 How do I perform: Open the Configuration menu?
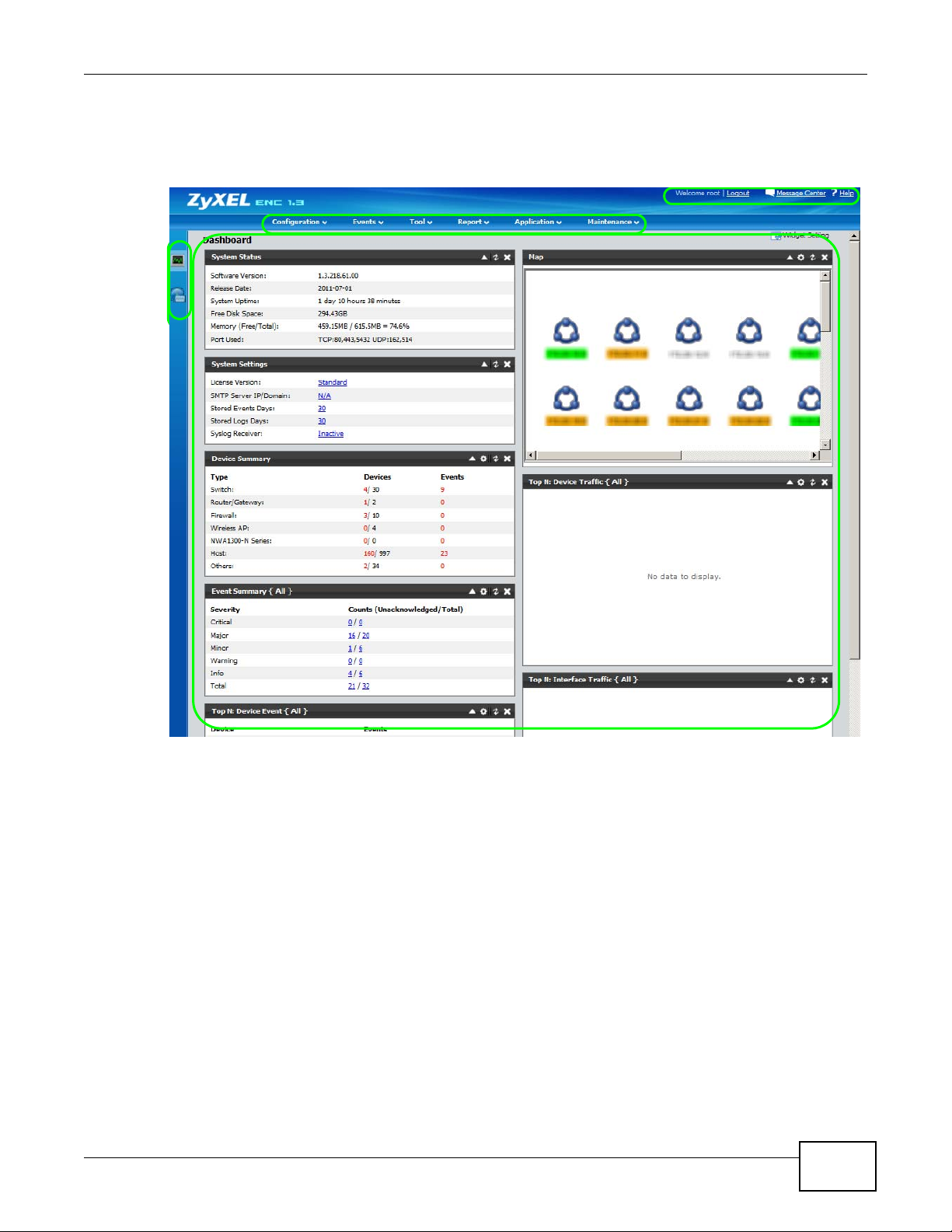click(299, 222)
